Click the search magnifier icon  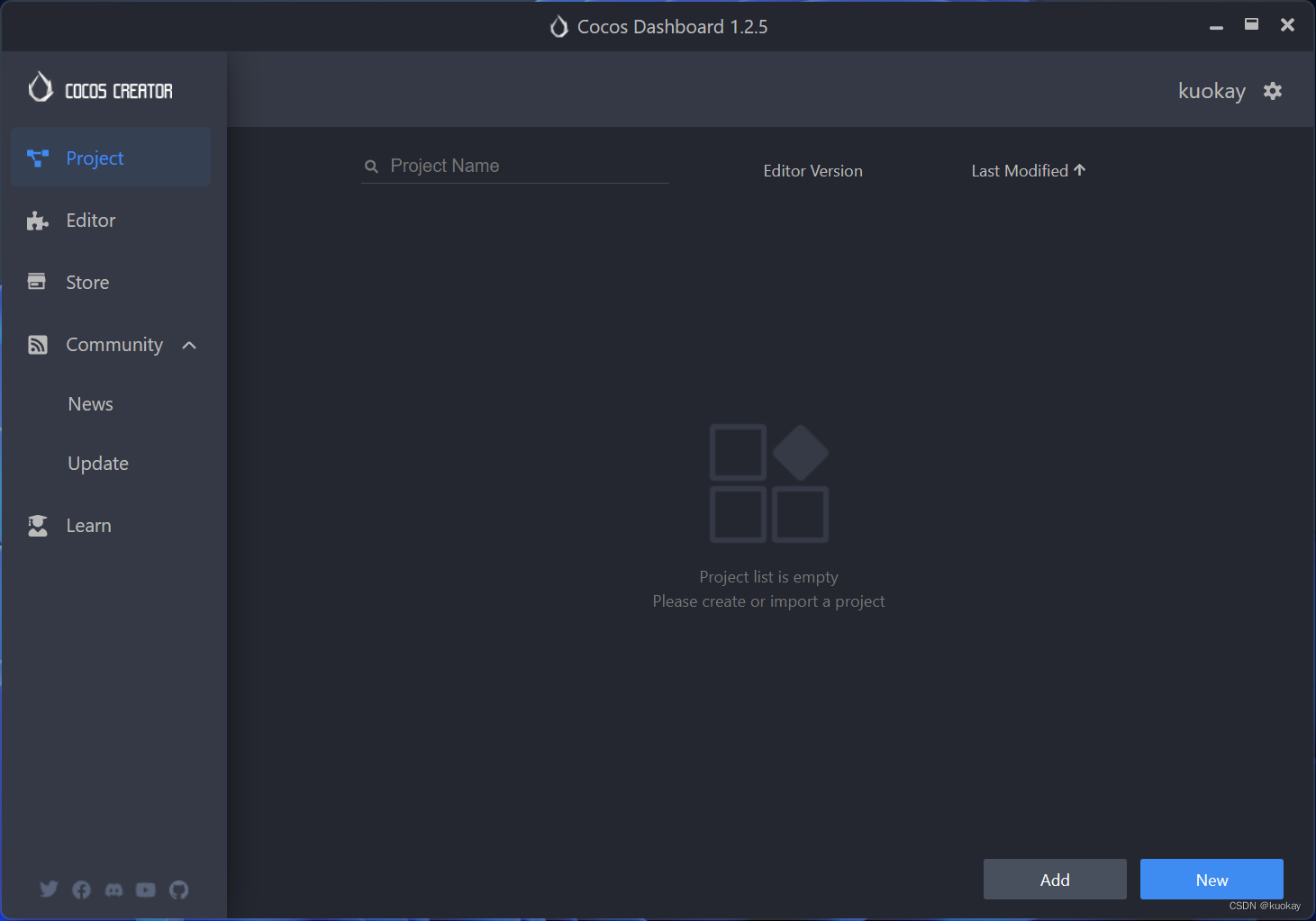371,167
